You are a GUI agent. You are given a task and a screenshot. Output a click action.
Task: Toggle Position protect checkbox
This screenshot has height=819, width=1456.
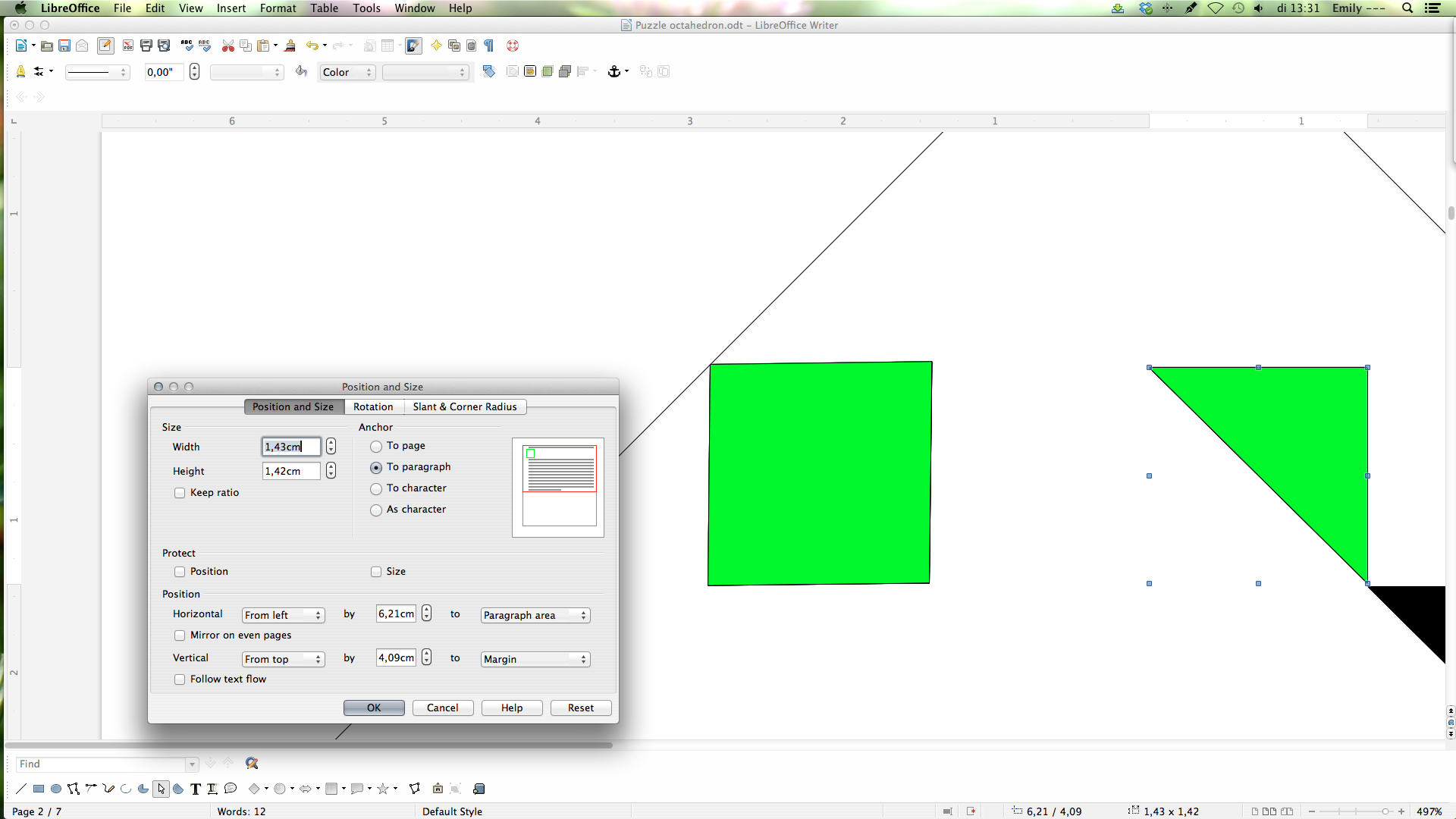click(179, 571)
